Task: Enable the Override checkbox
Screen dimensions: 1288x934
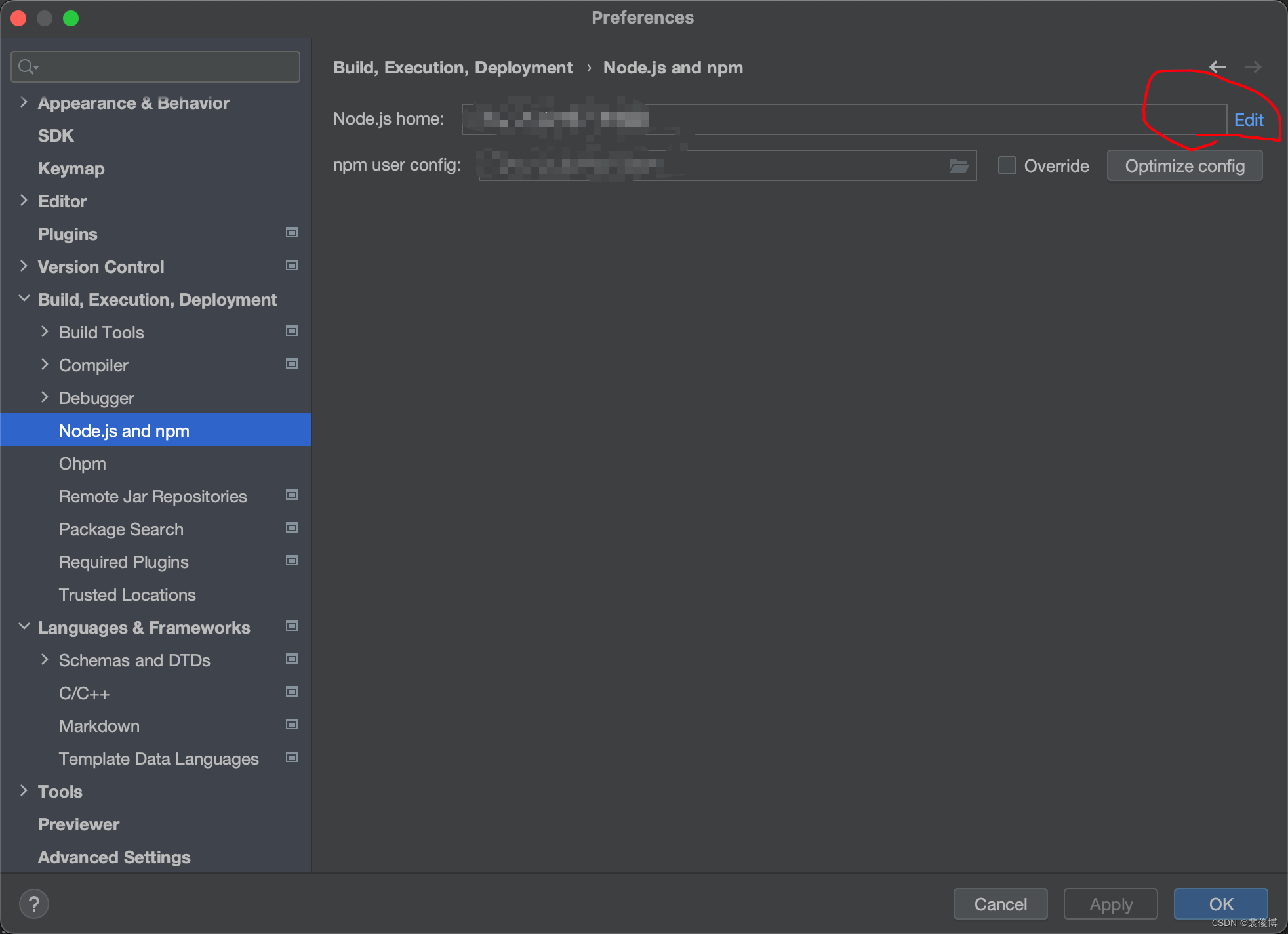Action: pos(1007,165)
